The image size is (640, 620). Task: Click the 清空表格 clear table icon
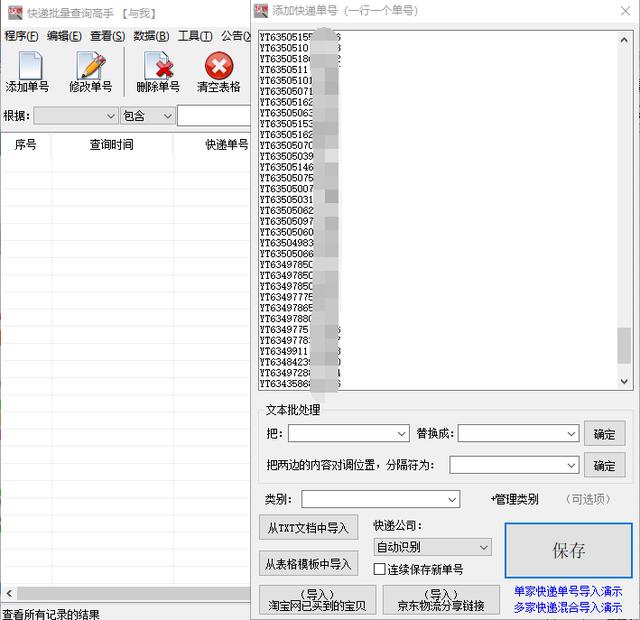[x=218, y=67]
